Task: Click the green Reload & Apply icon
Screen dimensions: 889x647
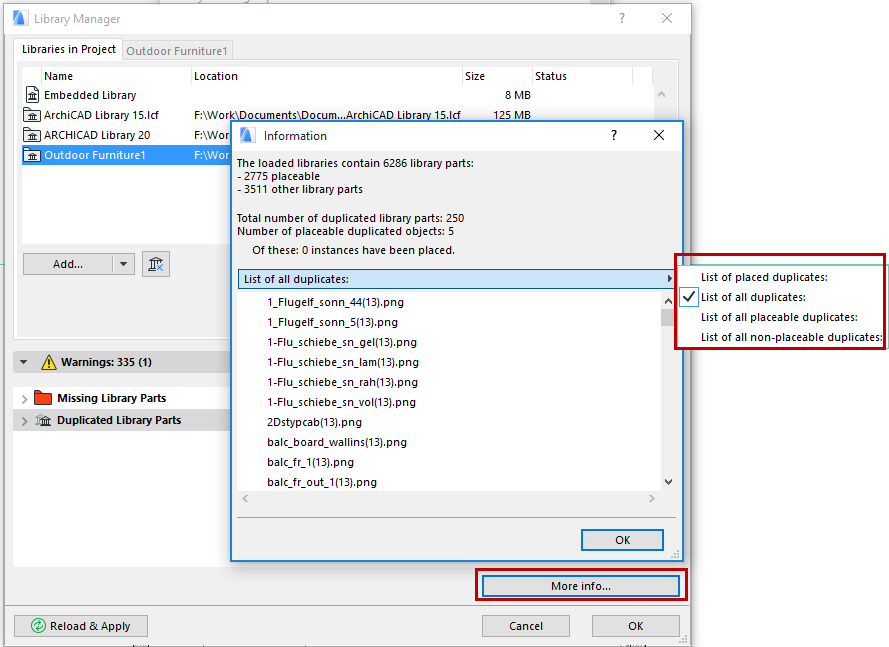Action: click(x=38, y=626)
